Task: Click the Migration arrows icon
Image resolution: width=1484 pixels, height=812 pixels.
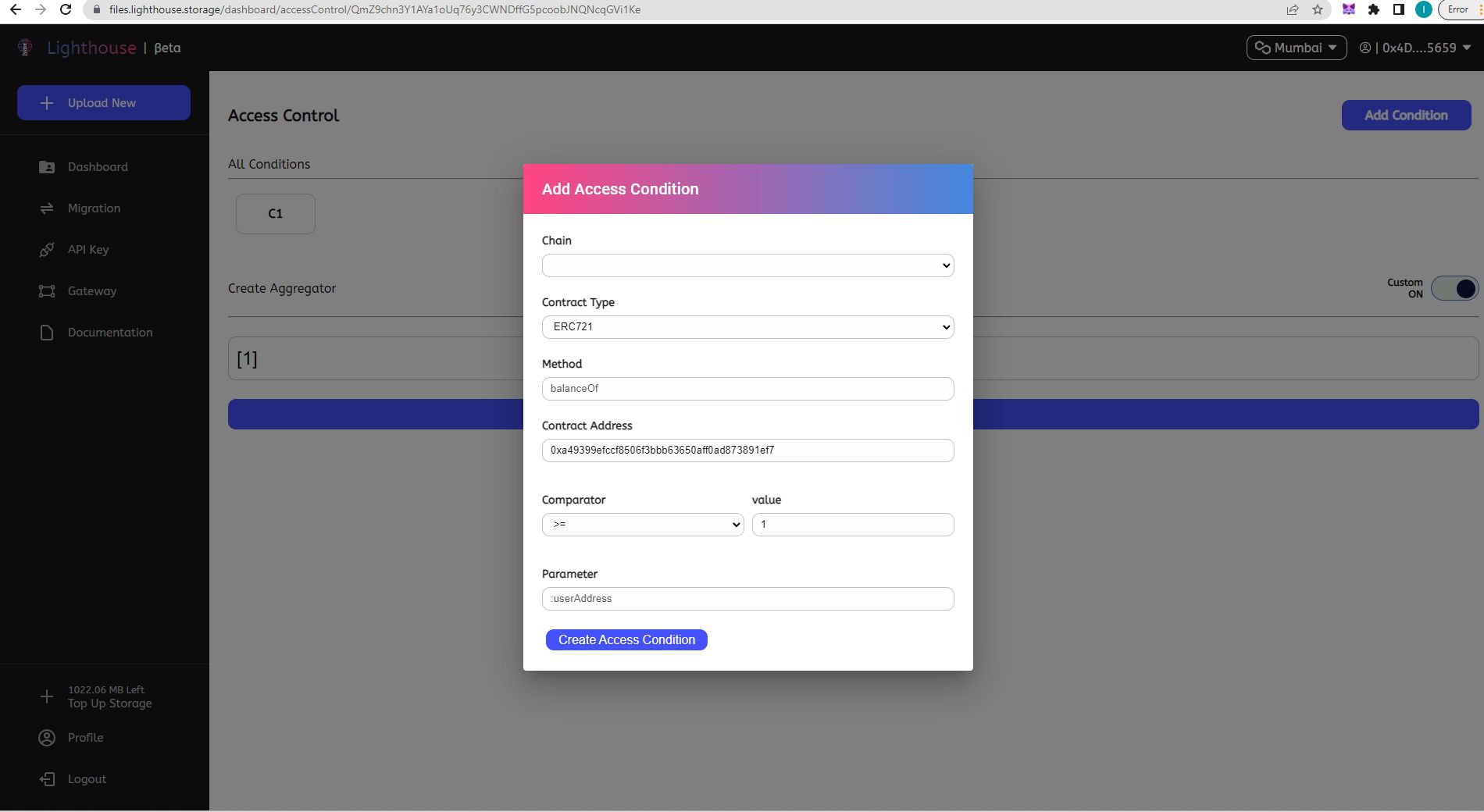Action: pyautogui.click(x=47, y=208)
